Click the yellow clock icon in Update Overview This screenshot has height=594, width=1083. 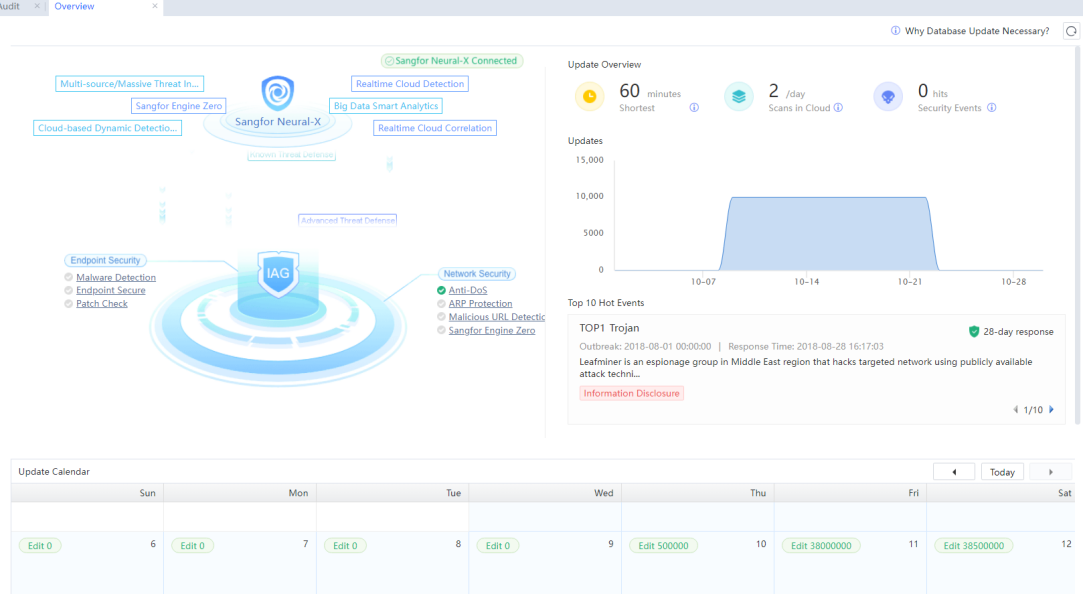pyautogui.click(x=590, y=97)
